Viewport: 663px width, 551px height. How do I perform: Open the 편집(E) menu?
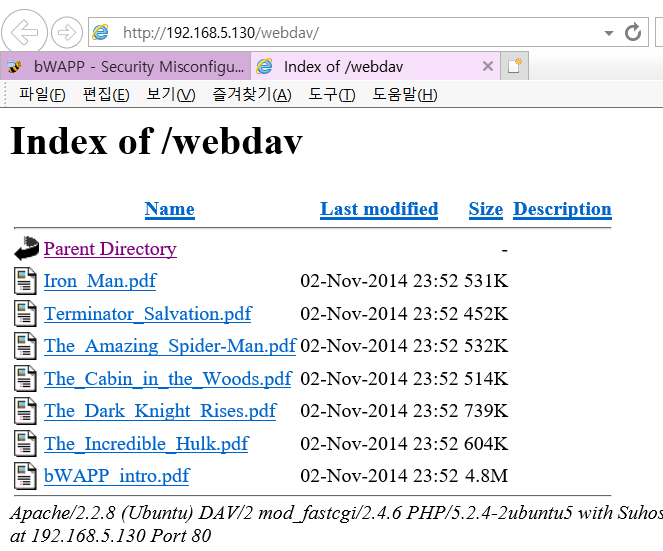coord(106,94)
